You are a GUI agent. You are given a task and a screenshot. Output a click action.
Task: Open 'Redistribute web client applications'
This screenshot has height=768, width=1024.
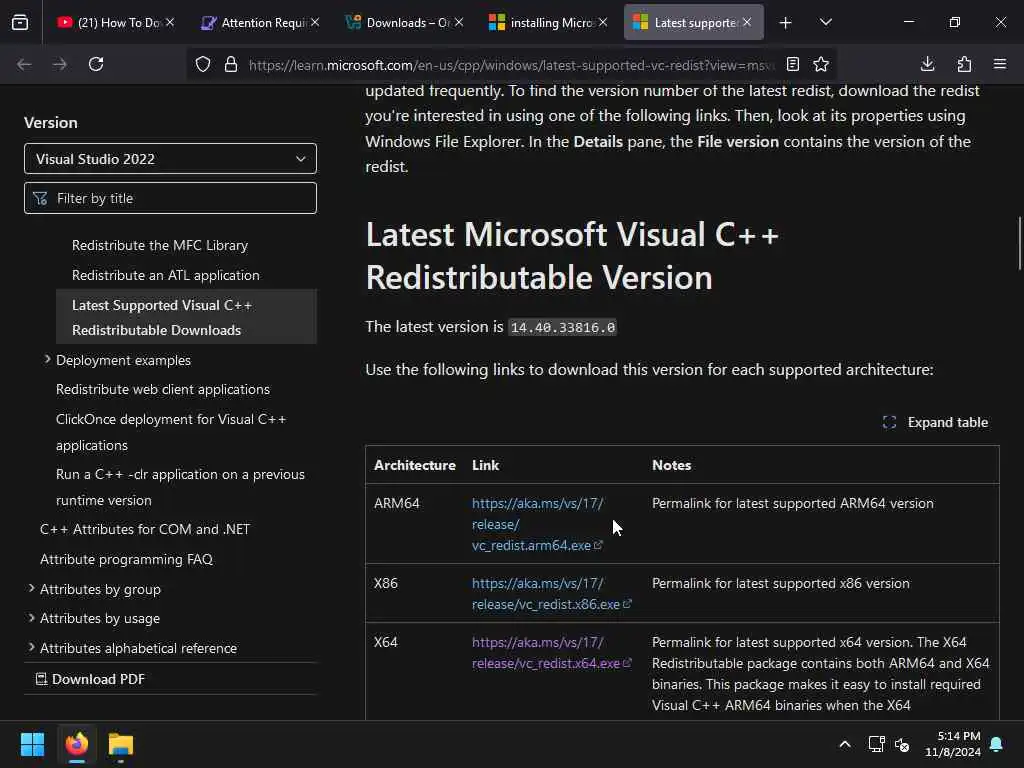(x=163, y=389)
